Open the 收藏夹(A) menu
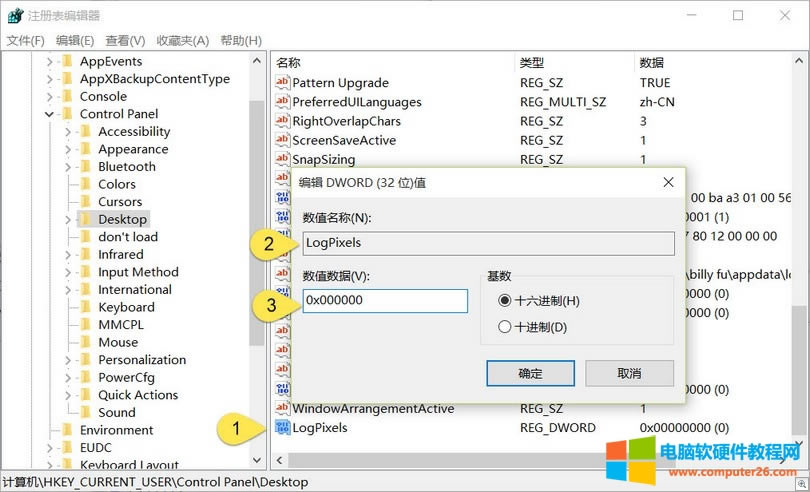This screenshot has height=492, width=810. tap(183, 40)
